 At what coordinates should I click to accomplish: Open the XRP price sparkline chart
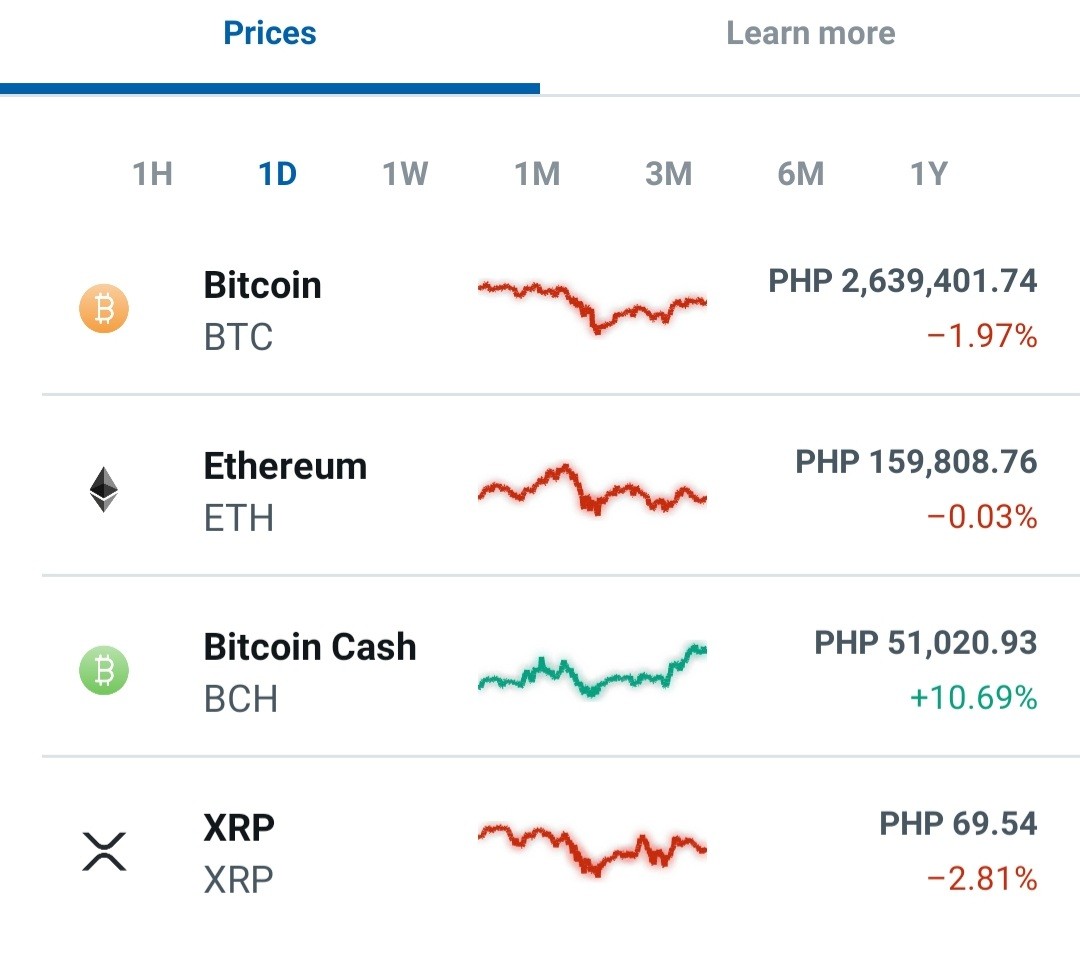pos(592,850)
